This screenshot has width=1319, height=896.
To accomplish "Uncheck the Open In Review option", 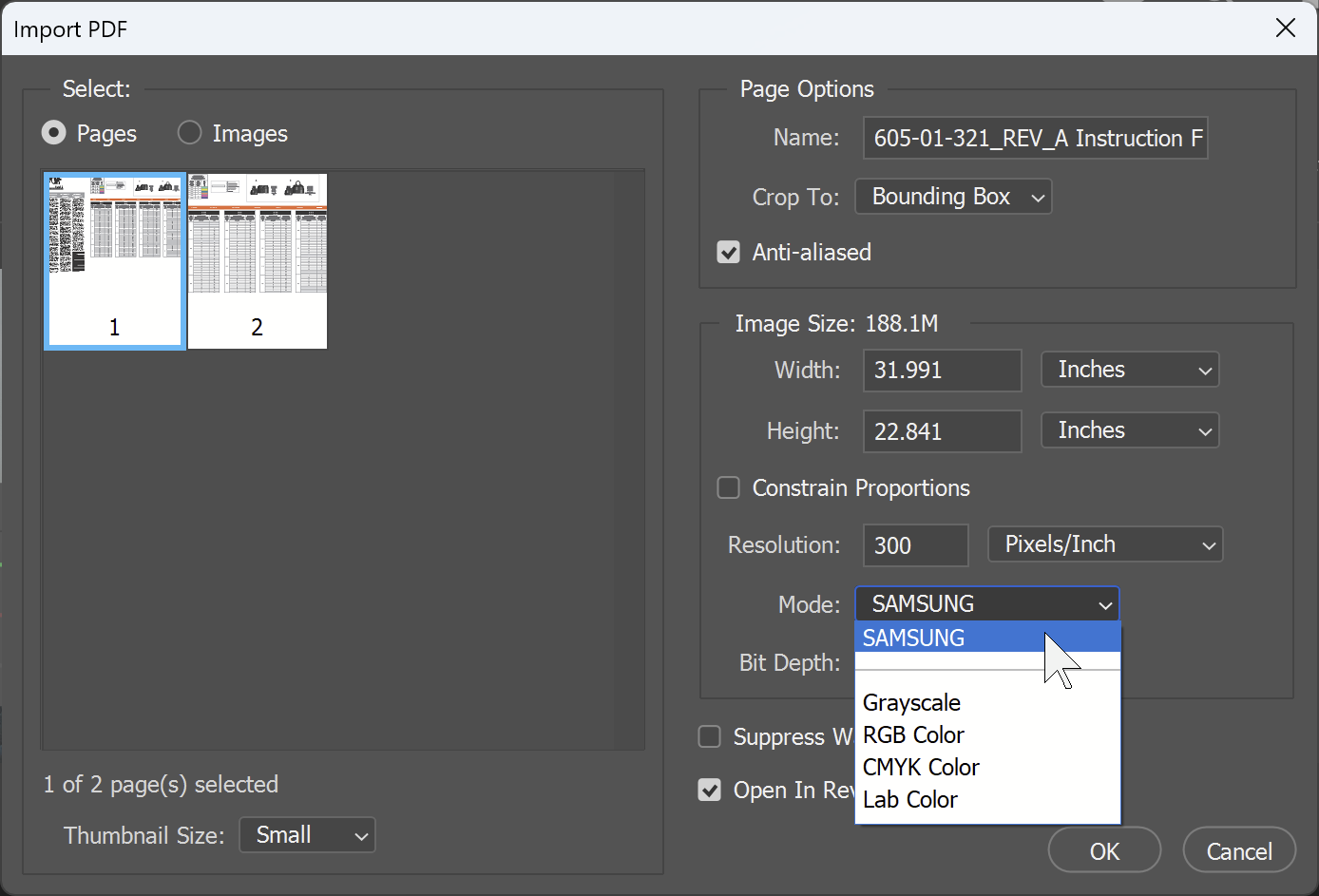I will tap(709, 790).
